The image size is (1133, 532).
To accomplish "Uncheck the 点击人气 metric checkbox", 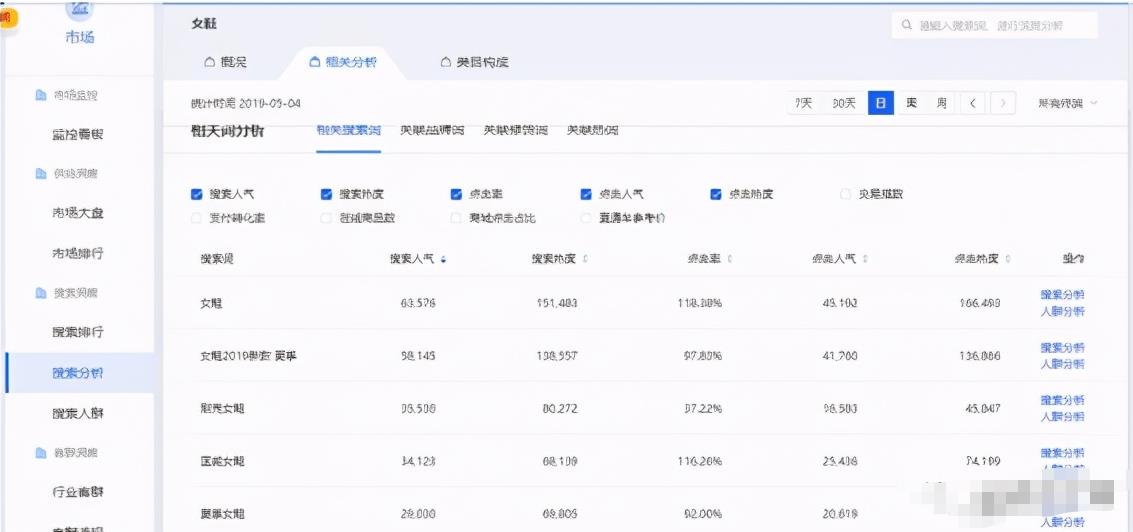I will [x=586, y=194].
